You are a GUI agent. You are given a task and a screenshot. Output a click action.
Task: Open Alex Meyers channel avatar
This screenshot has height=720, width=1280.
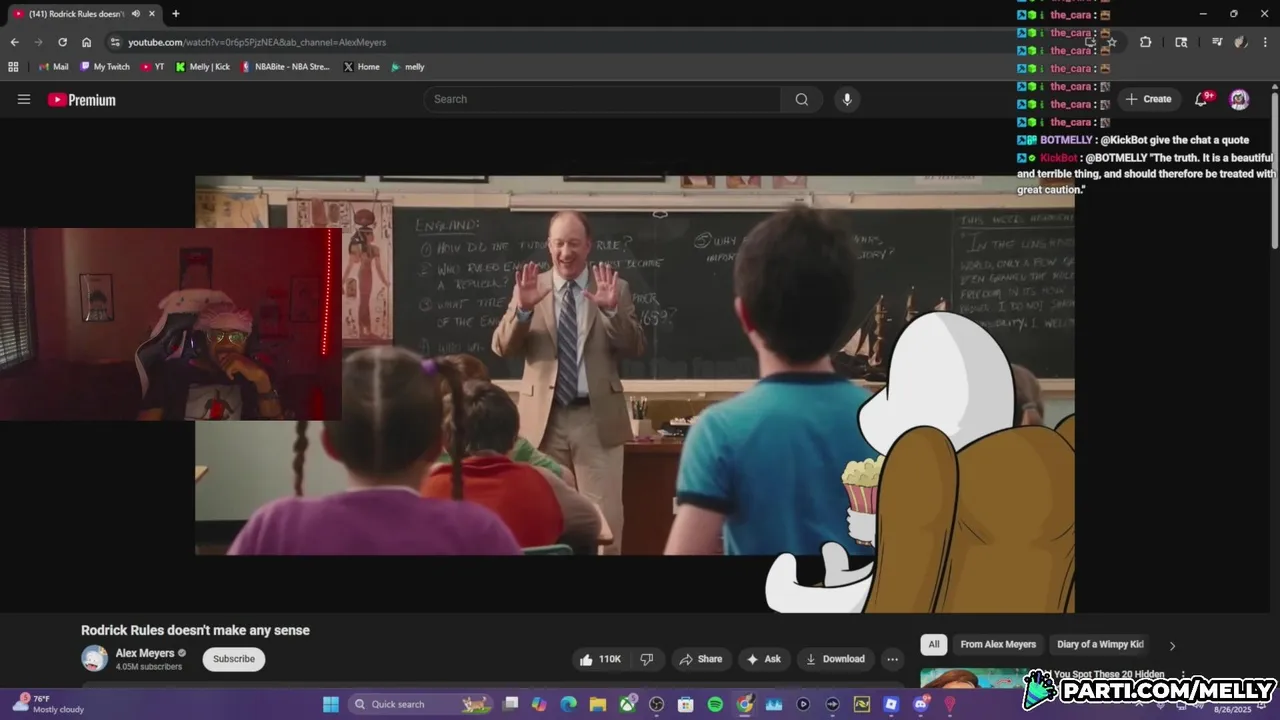tap(94, 659)
